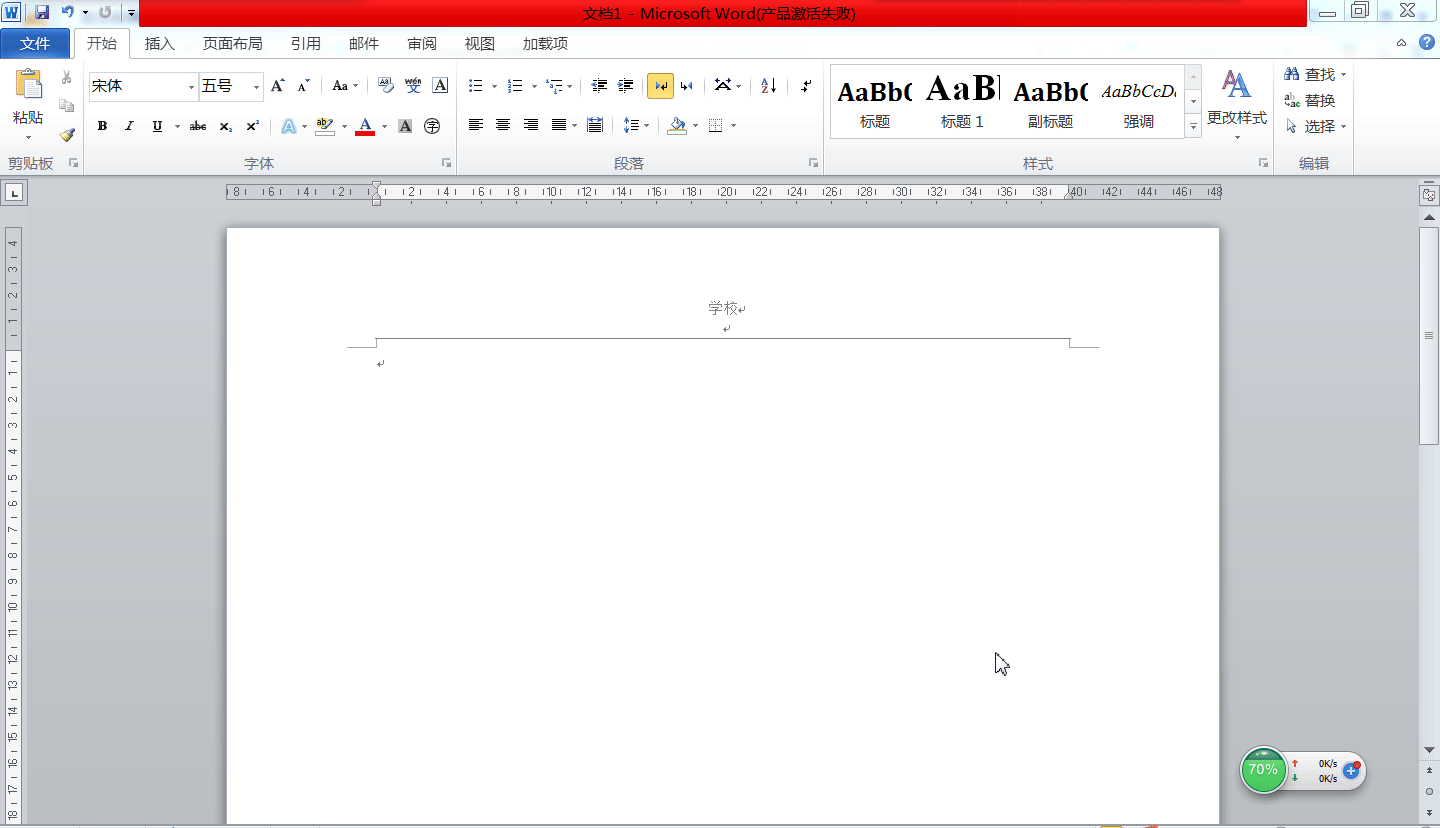Apply the 标题 heading style

(x=875, y=102)
